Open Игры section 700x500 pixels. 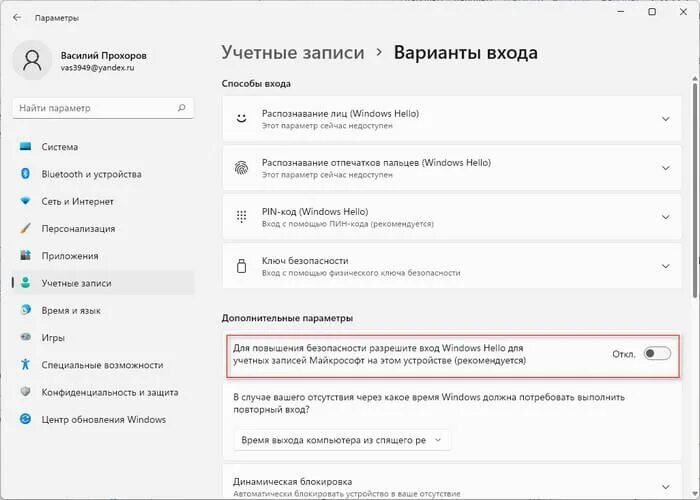[x=103, y=337]
